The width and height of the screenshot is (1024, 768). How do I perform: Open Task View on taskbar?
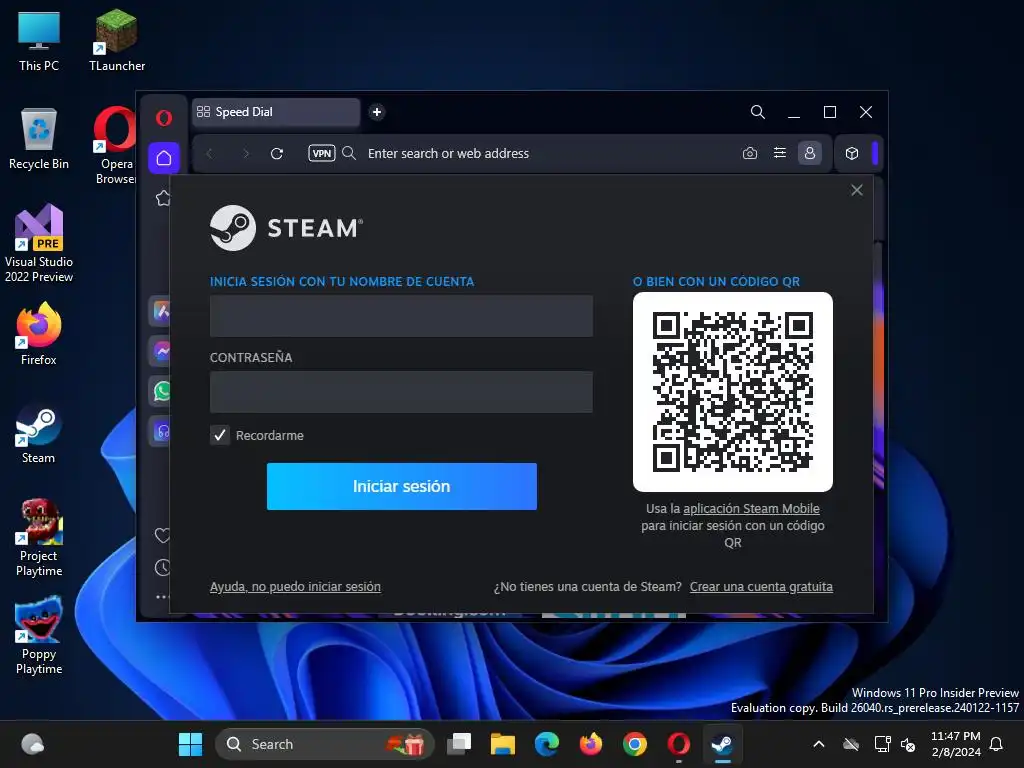[459, 744]
